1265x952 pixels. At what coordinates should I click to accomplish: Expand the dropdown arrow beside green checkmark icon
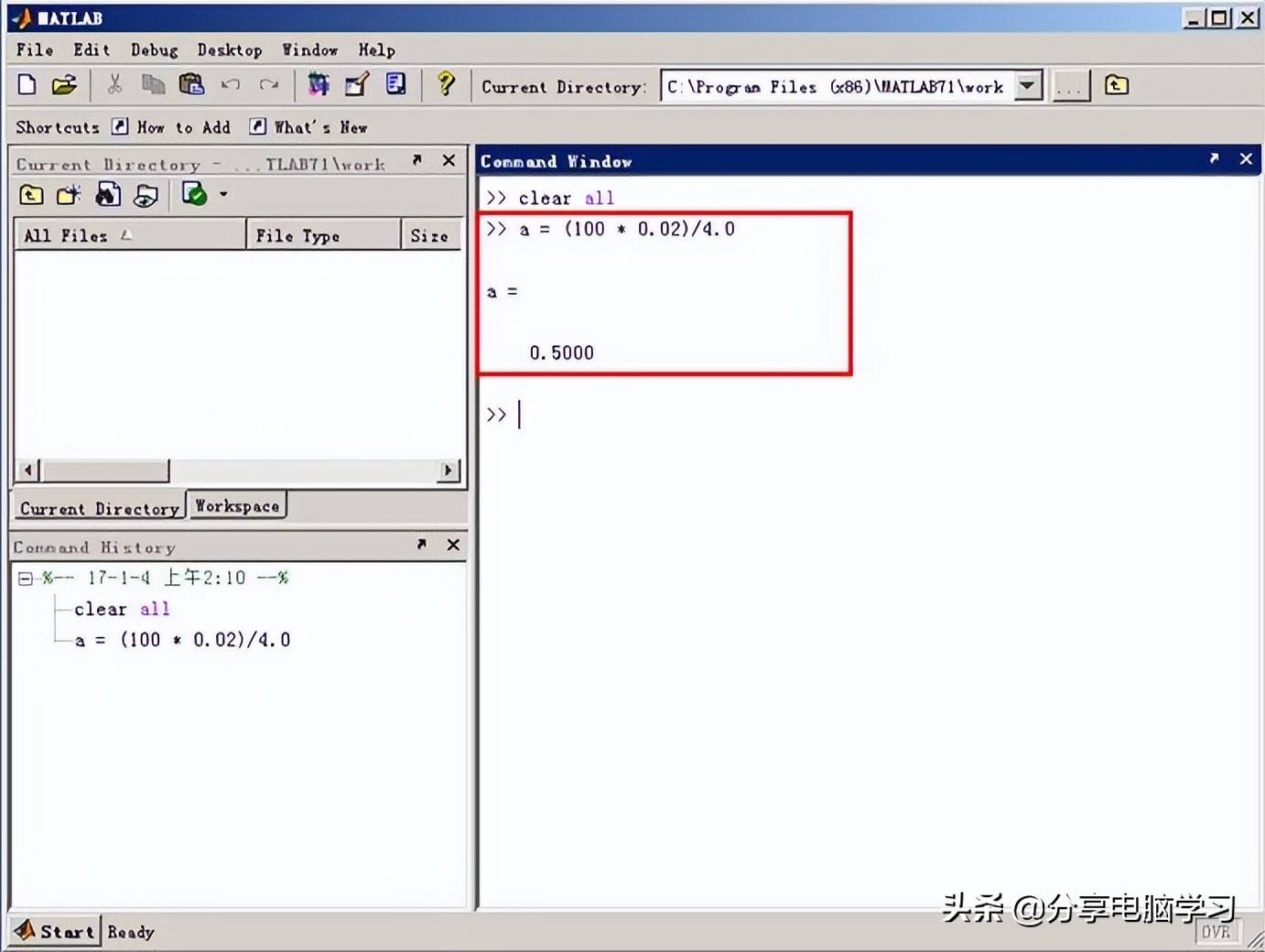(x=223, y=194)
